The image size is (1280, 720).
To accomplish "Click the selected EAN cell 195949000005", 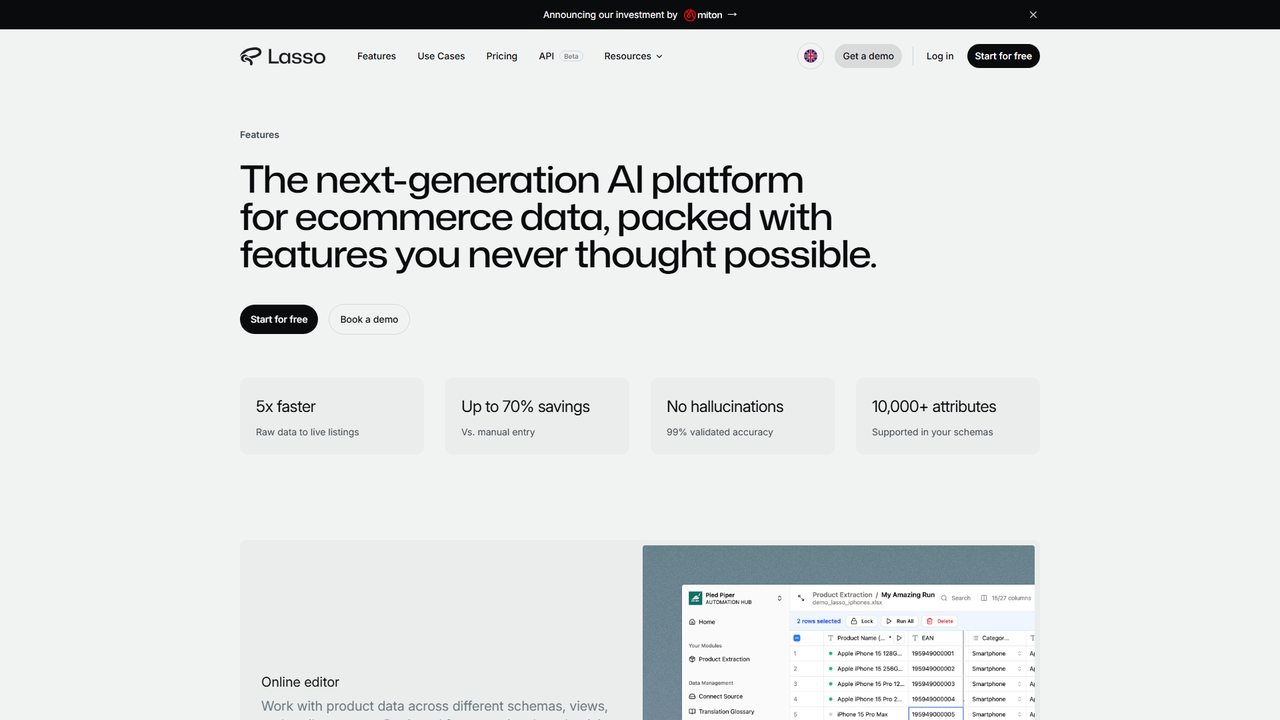I will tap(935, 714).
